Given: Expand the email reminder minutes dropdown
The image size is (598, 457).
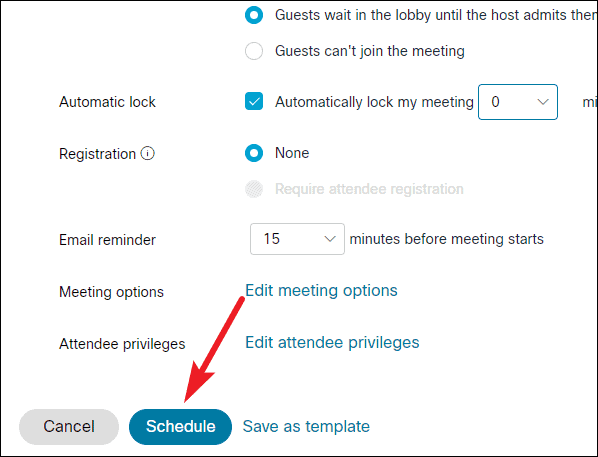Looking at the screenshot, I should tap(297, 239).
